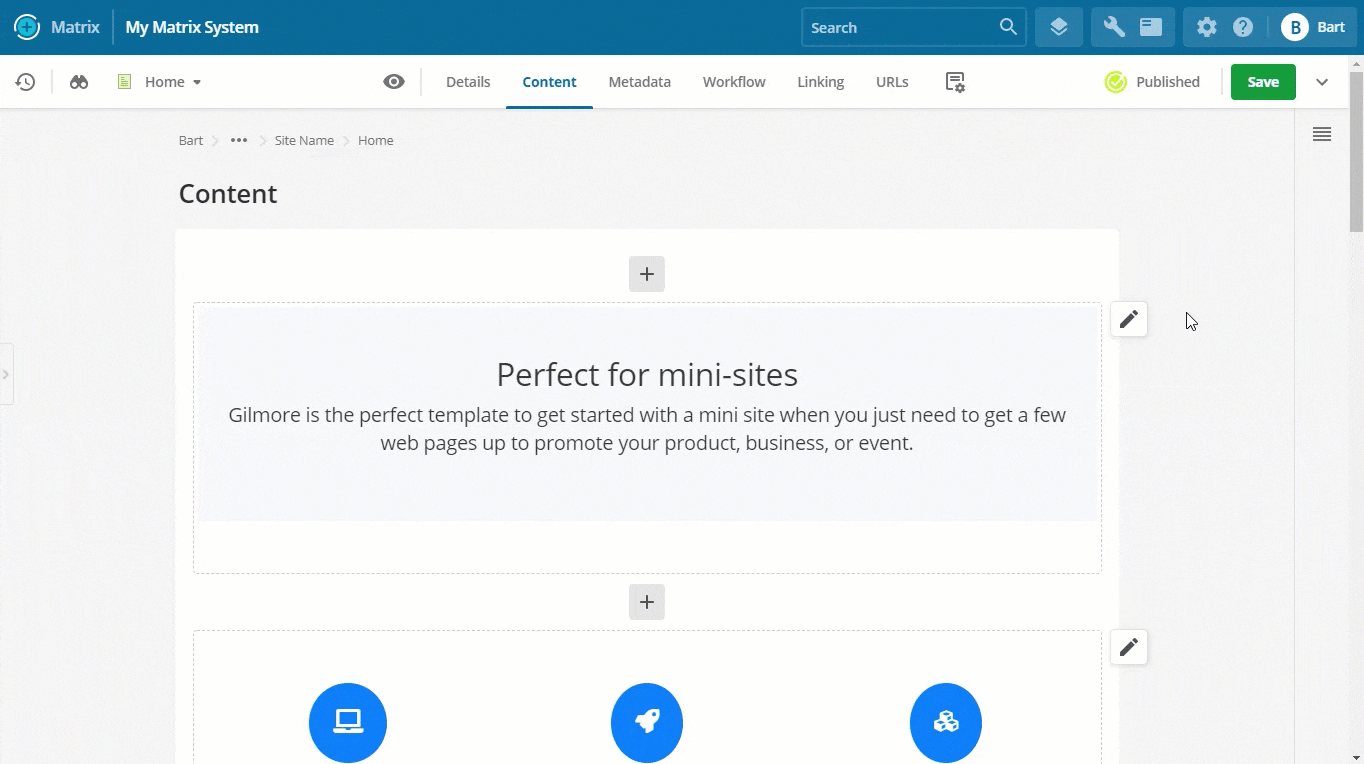Add a component above the mini-sites block
Screen dimensions: 1364x764
[x=647, y=274]
